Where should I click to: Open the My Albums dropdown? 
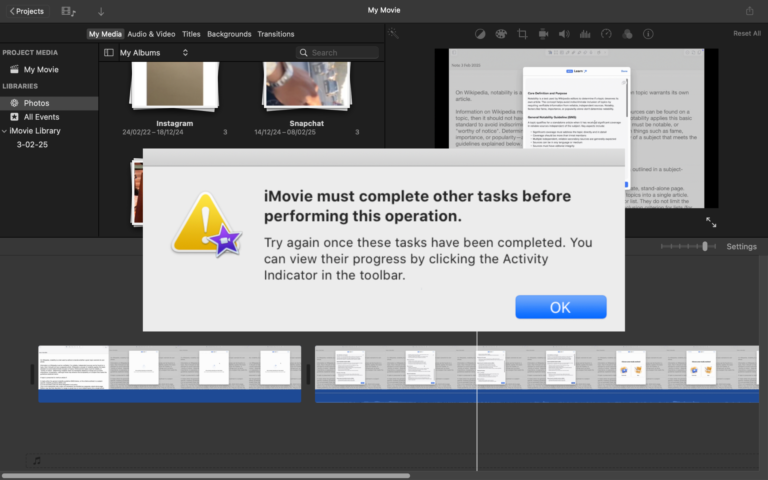[153, 52]
